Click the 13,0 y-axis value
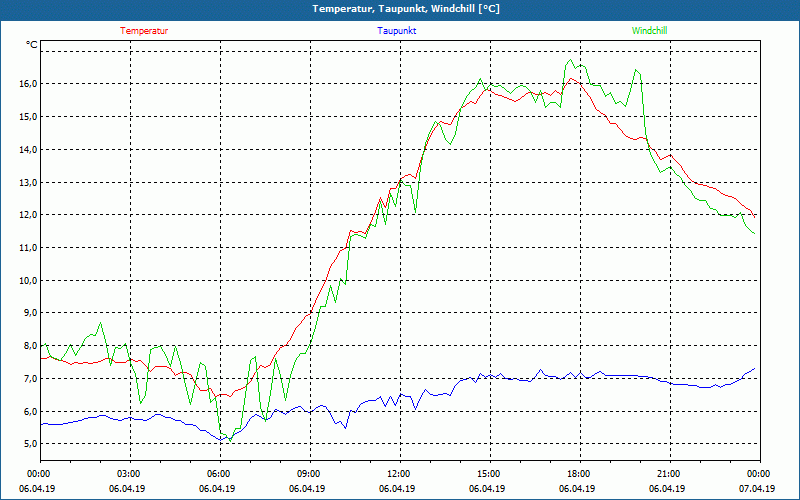The width and height of the screenshot is (800, 500). (x=29, y=182)
